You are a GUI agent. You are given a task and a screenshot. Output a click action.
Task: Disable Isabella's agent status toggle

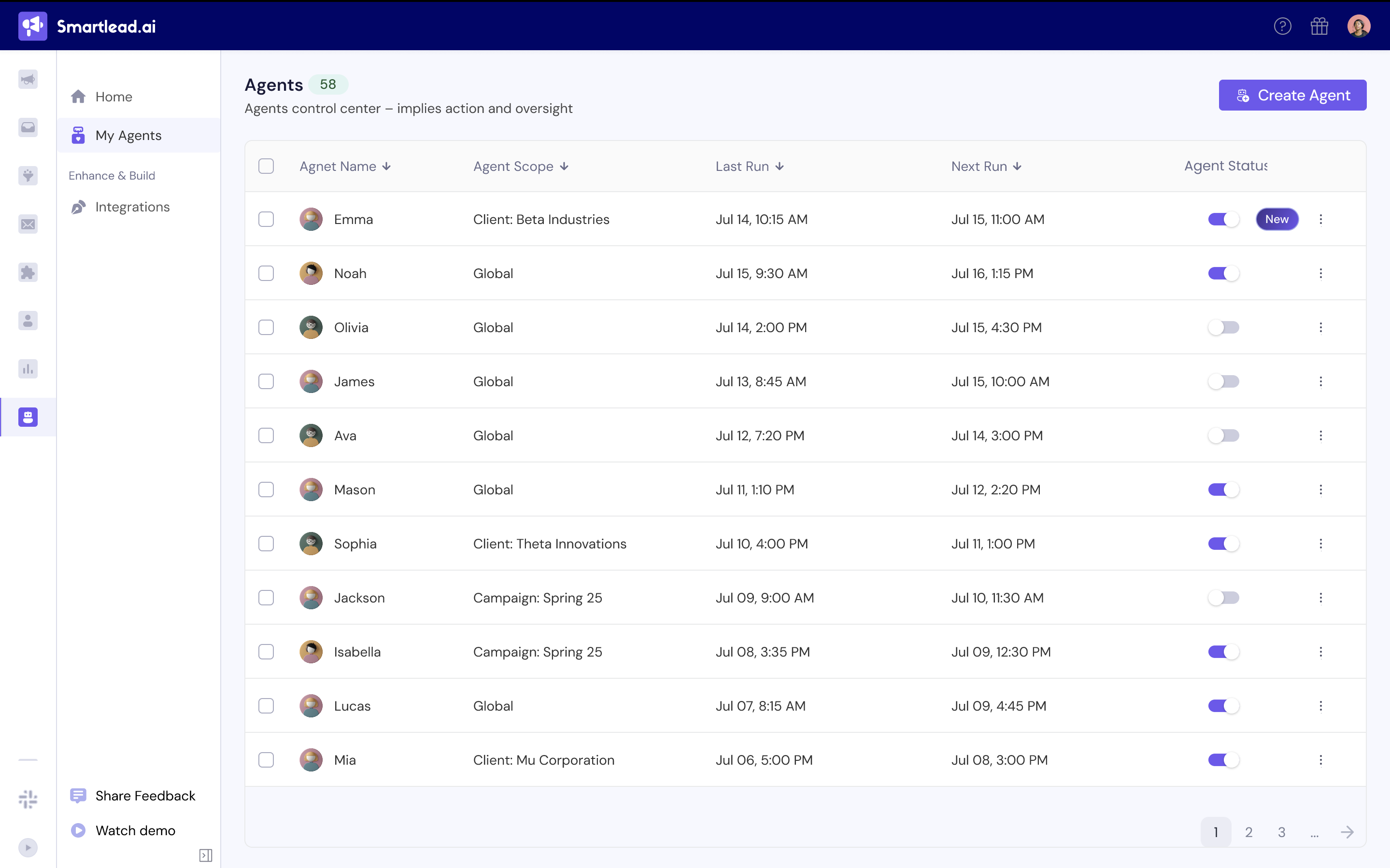coord(1223,652)
